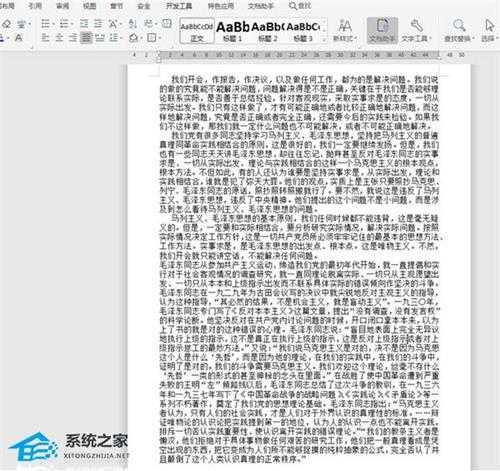Toggle align left

[45, 38]
